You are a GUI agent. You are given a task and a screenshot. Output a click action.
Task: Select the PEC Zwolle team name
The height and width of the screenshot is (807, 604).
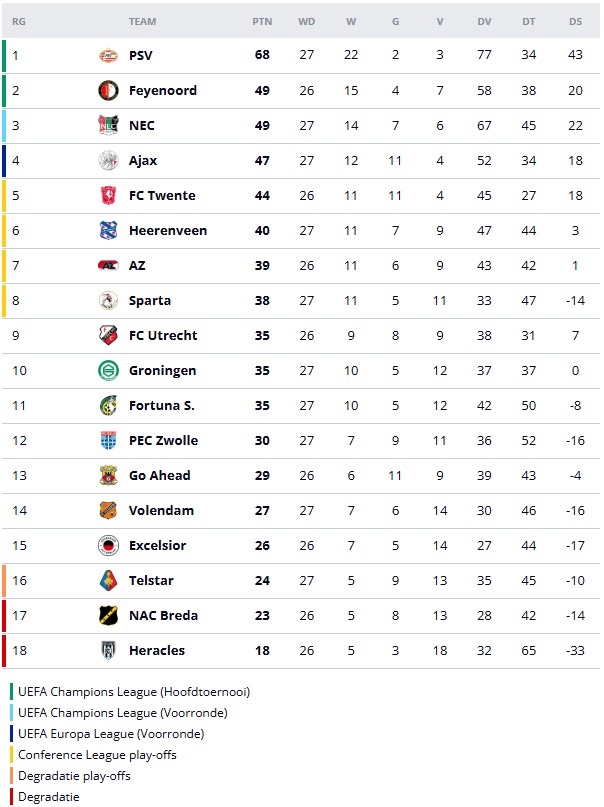tap(163, 440)
